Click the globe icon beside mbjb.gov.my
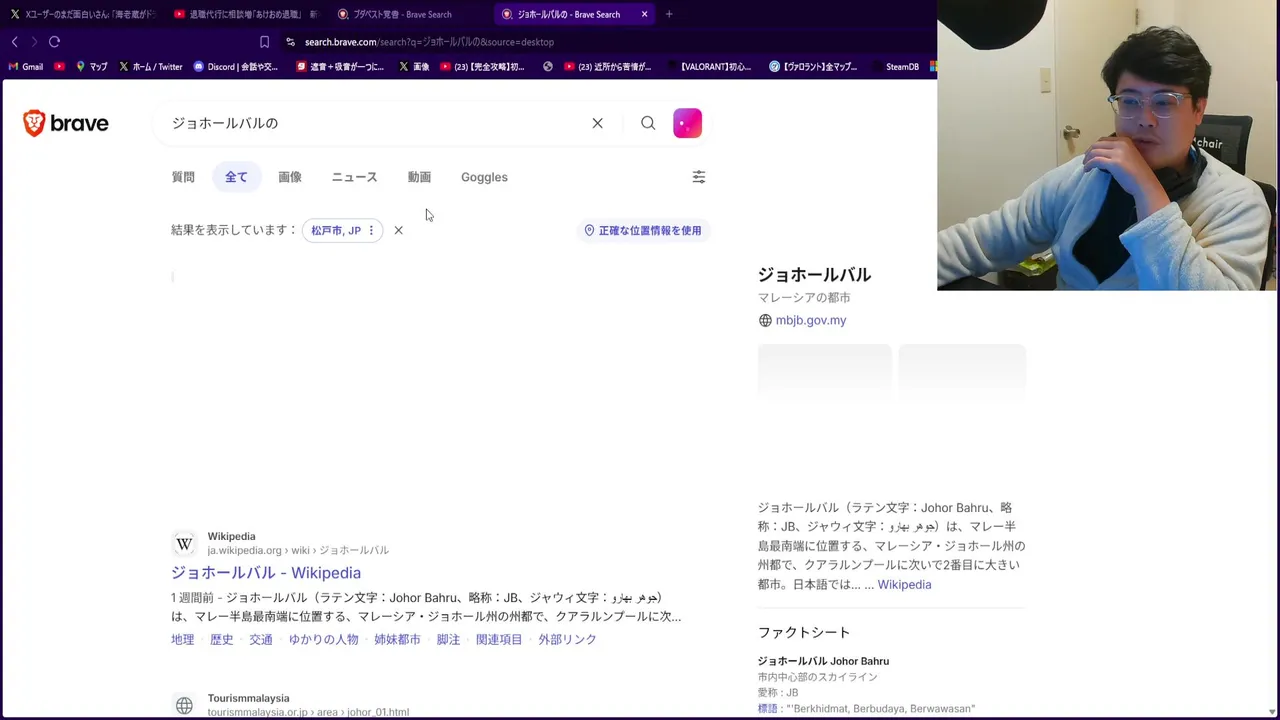This screenshot has width=1280, height=720. (765, 321)
